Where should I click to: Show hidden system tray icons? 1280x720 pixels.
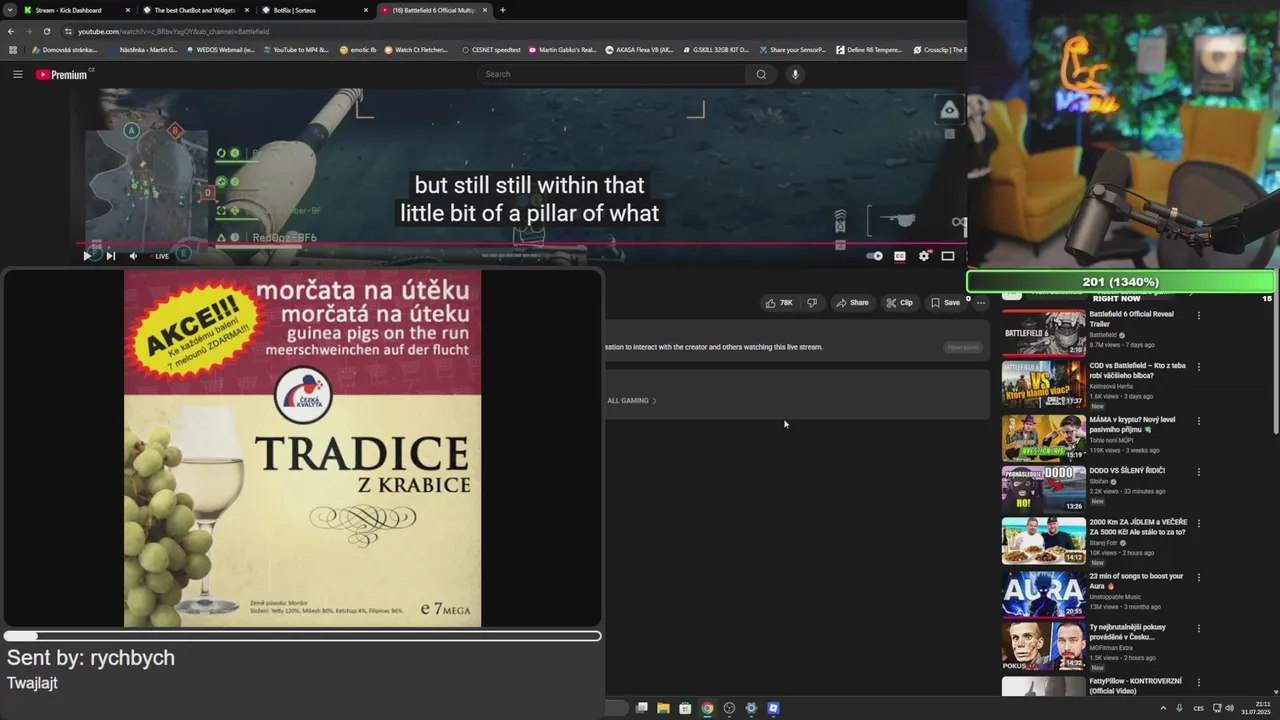[x=1163, y=708]
